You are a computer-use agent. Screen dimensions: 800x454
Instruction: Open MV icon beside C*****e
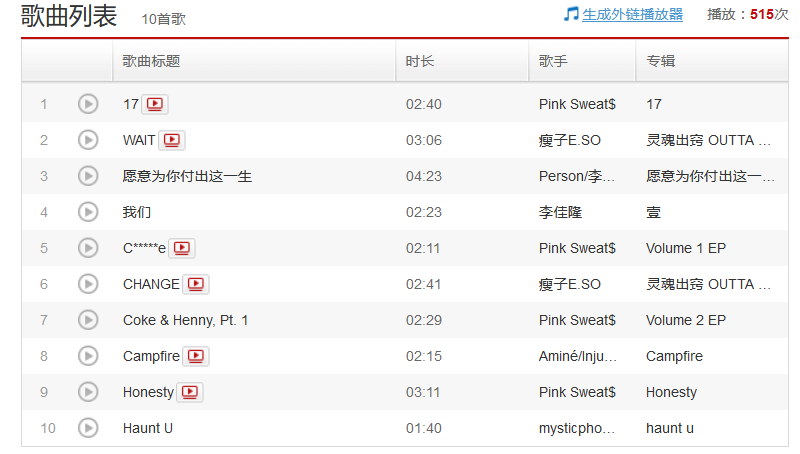(x=182, y=248)
